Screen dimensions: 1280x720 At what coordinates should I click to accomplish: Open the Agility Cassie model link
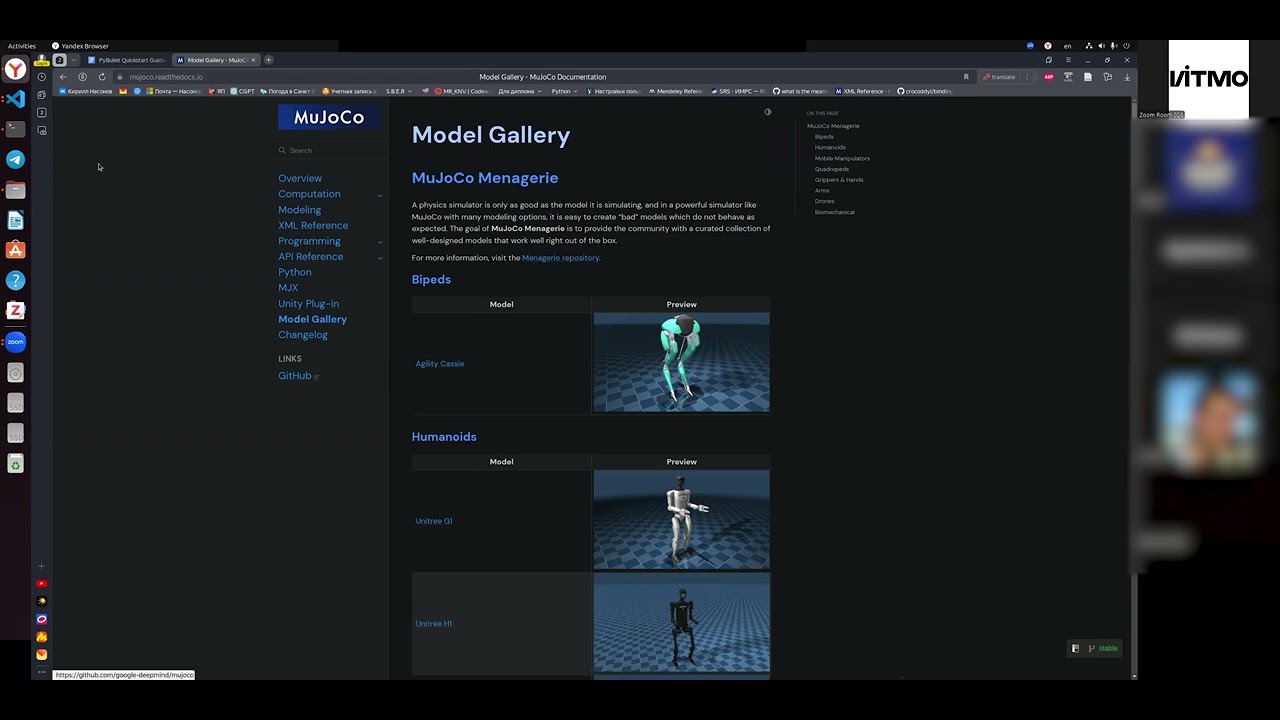pos(440,364)
